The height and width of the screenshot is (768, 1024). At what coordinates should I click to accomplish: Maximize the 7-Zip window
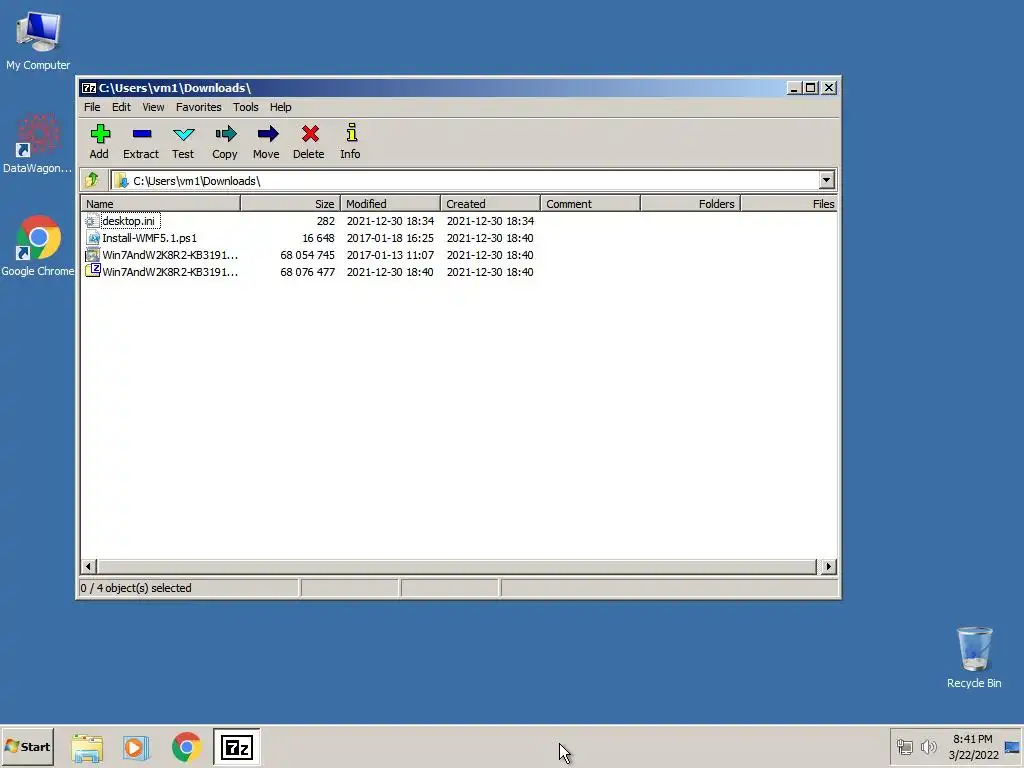click(x=810, y=88)
